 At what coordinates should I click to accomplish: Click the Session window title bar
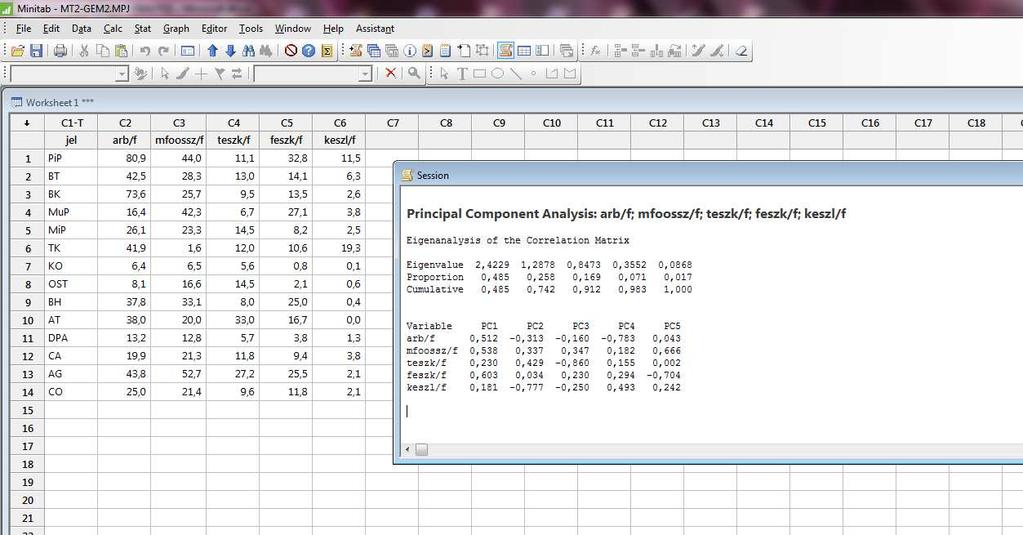(711, 176)
